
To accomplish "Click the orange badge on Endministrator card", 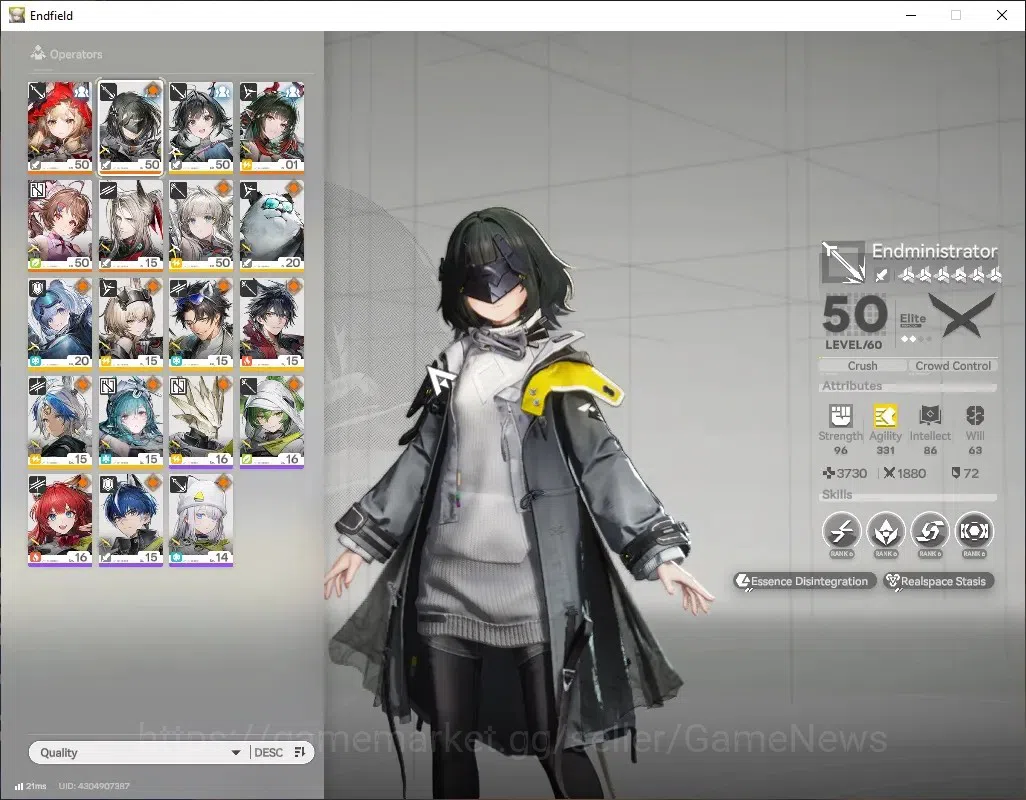I will (x=152, y=92).
